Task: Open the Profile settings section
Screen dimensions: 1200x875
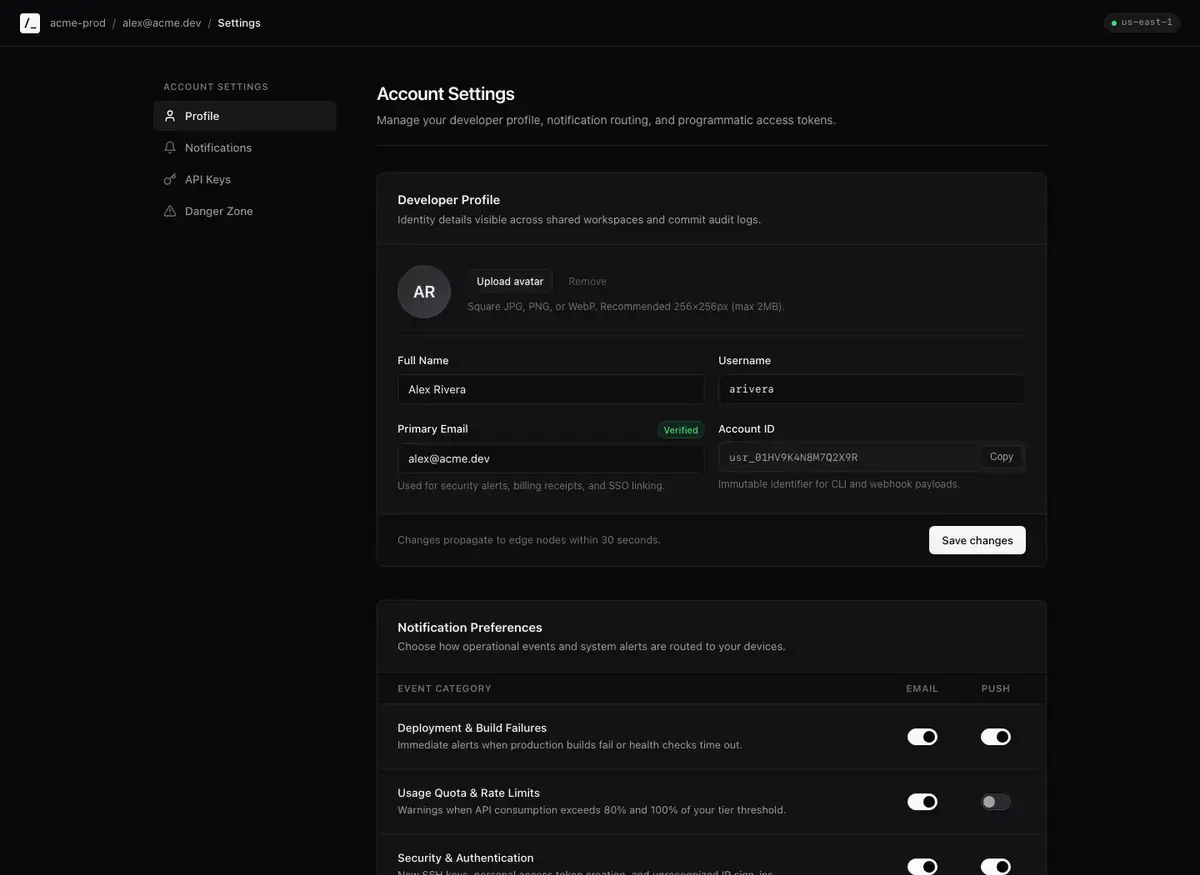Action: pos(245,116)
